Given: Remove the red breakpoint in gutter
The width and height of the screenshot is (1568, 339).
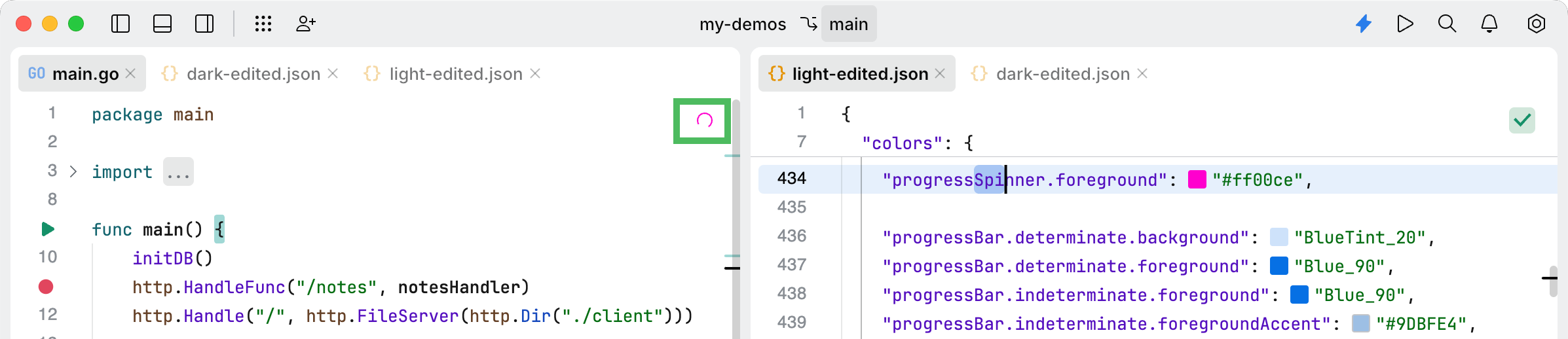Looking at the screenshot, I should click(46, 287).
